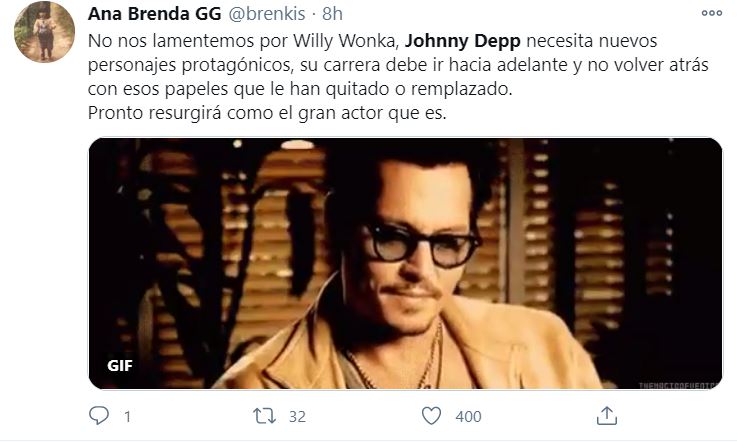Play the attached GIF media
The width and height of the screenshot is (737, 442).
pos(405,263)
